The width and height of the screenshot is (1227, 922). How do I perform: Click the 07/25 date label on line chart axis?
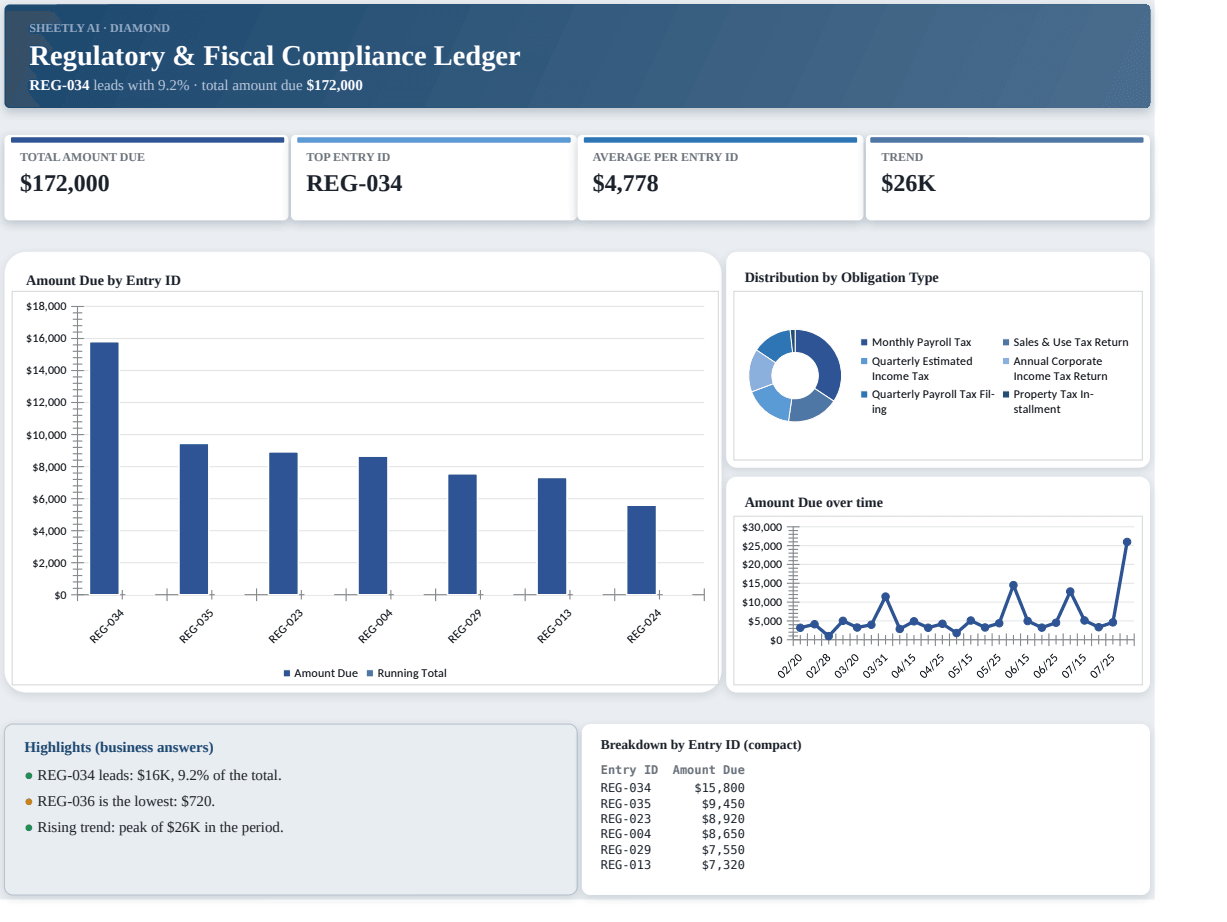[1103, 666]
